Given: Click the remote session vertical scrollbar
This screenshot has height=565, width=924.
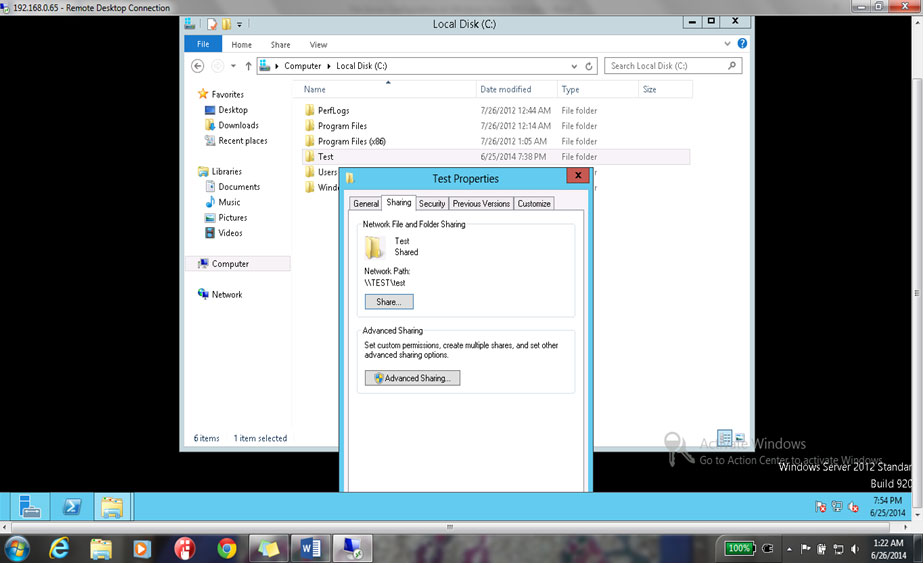Looking at the screenshot, I should [917, 293].
